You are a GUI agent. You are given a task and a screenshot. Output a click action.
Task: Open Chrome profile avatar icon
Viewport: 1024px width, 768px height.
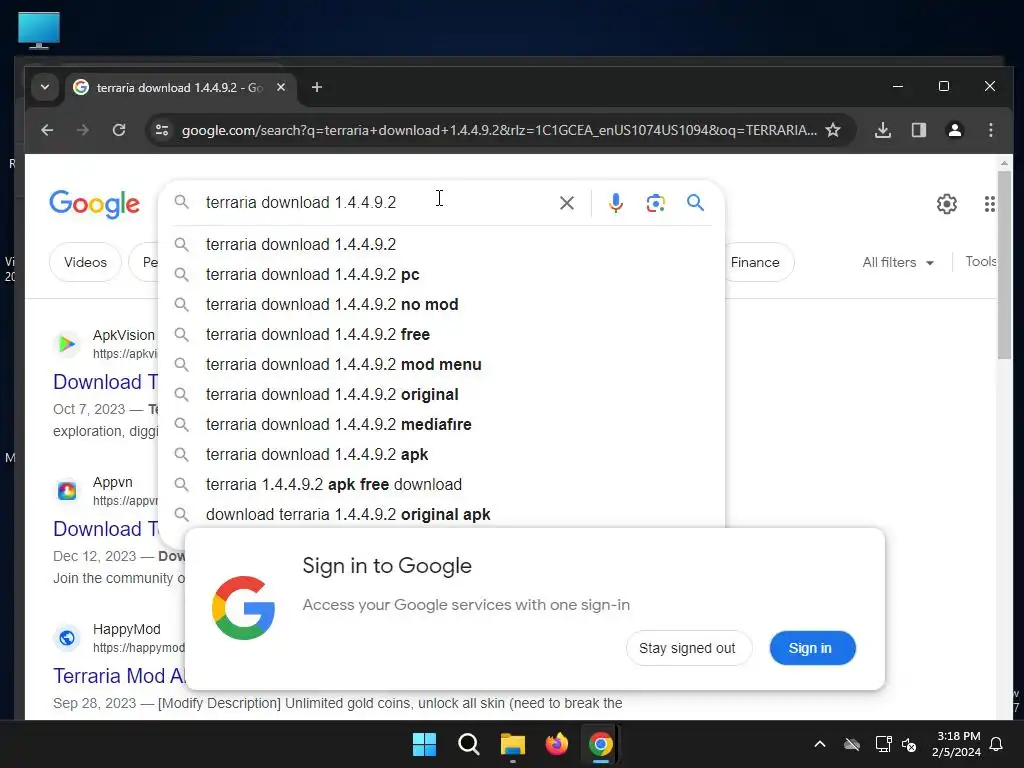[x=954, y=130]
